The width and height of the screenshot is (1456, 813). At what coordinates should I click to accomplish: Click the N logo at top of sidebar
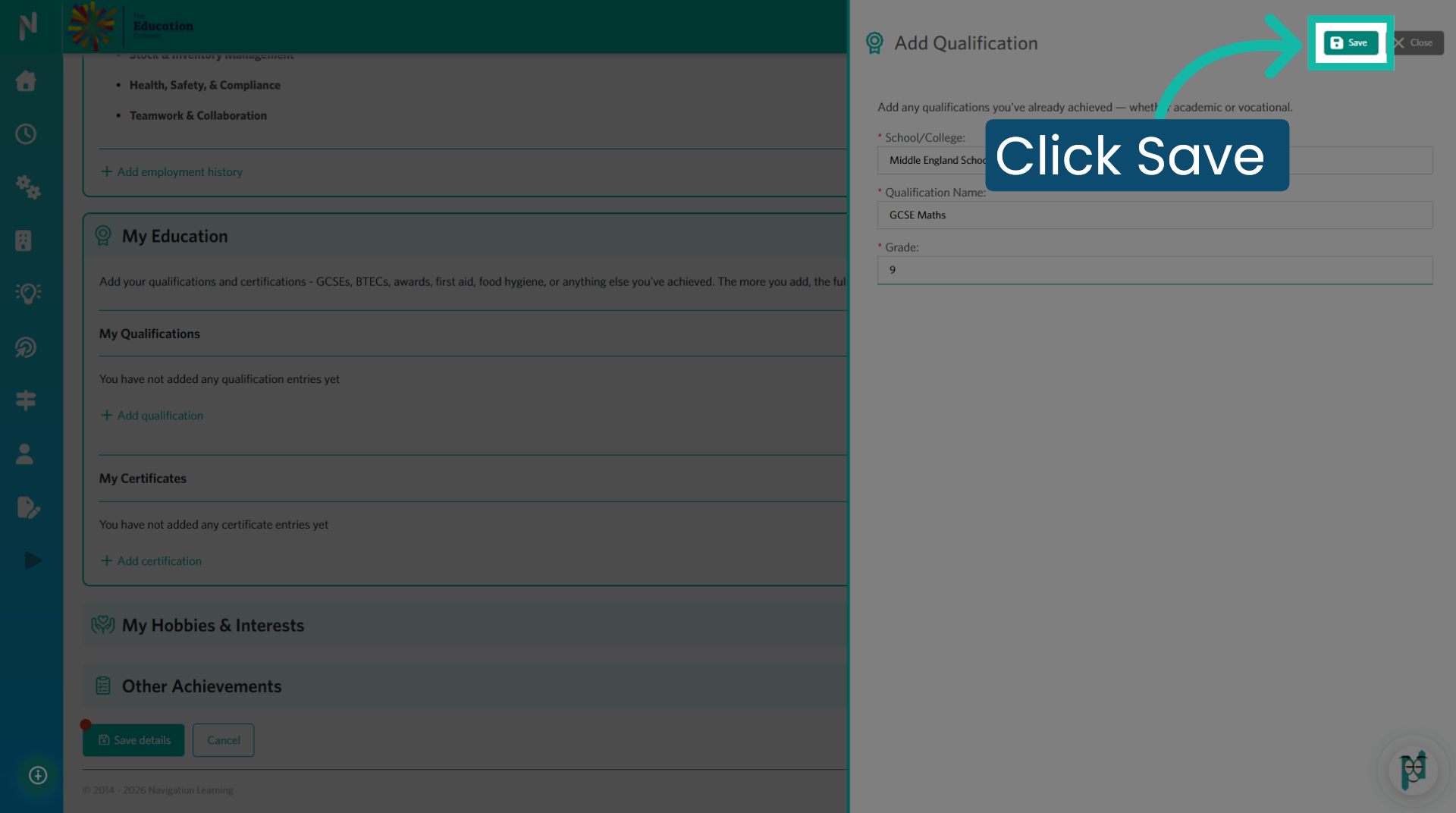click(x=28, y=26)
